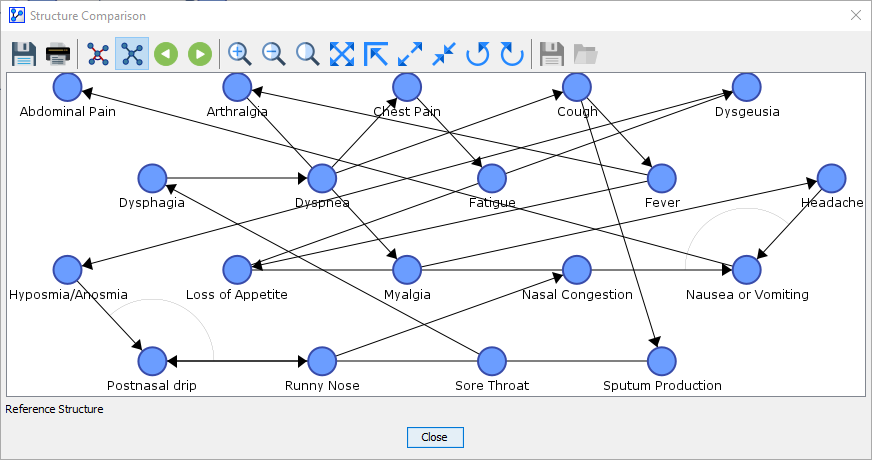This screenshot has width=872, height=460.
Task: Click the Zoom In magnifier
Action: coord(240,54)
